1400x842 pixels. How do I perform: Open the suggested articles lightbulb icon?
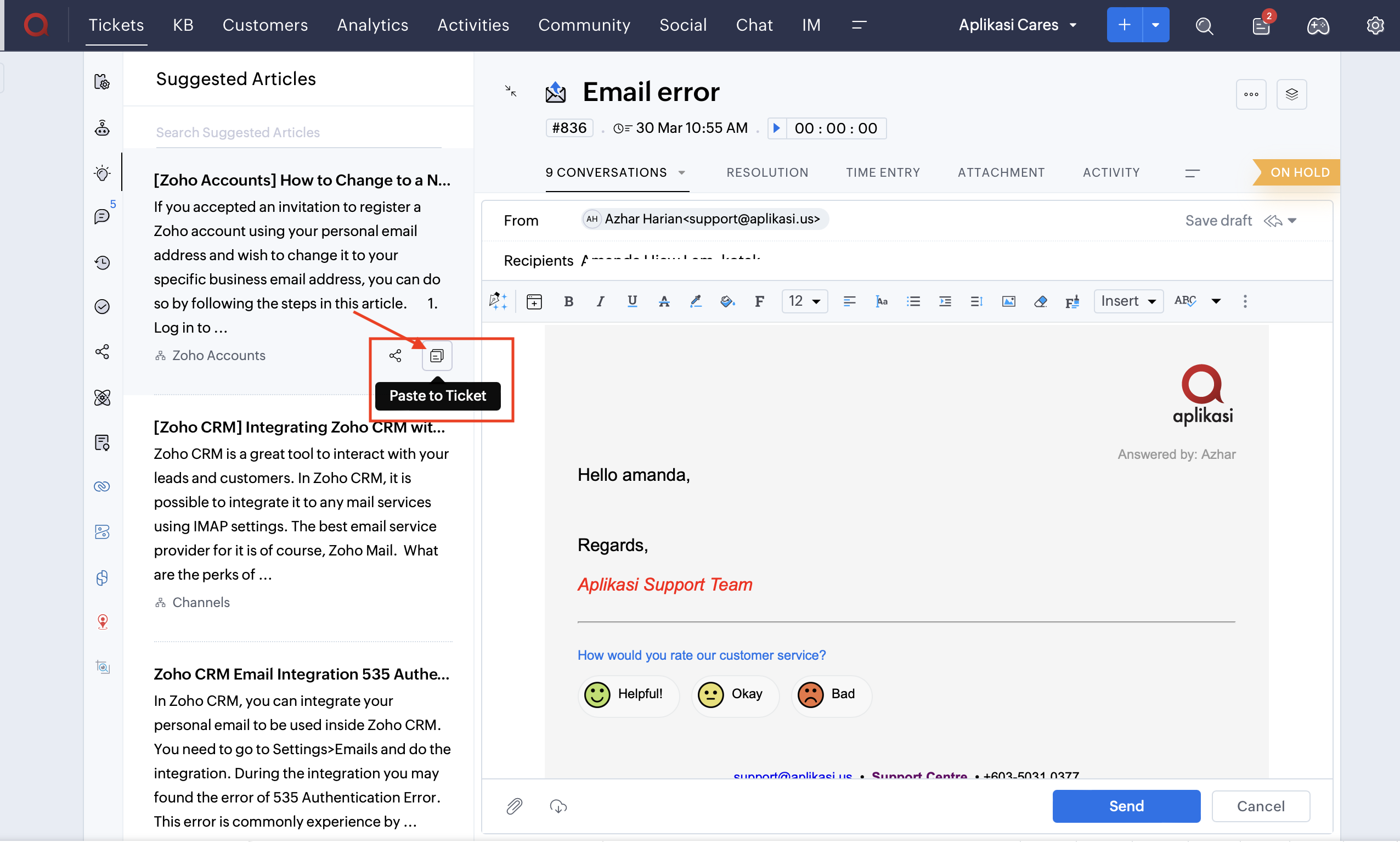102,173
